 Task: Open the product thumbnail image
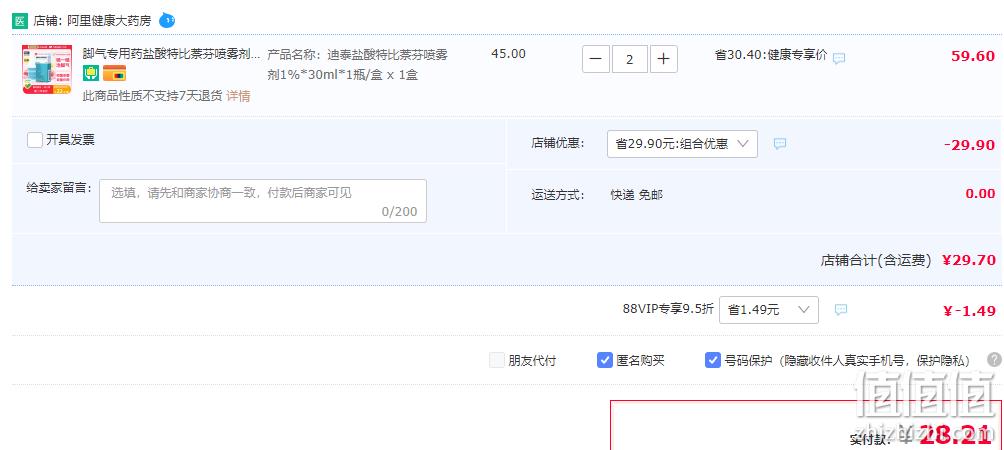[x=47, y=69]
